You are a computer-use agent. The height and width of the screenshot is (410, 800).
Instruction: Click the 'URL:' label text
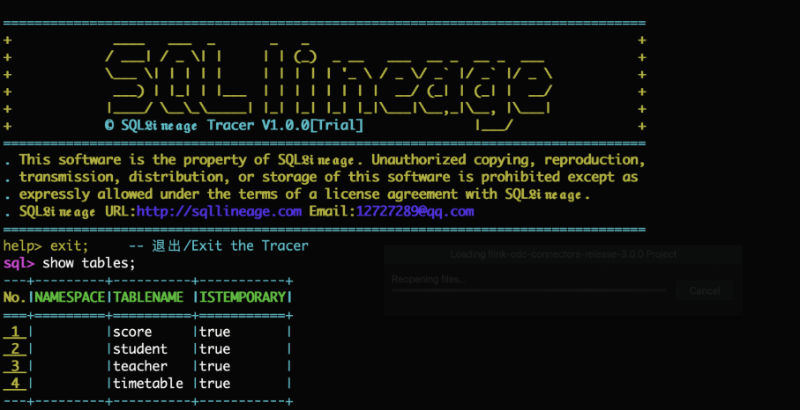coord(120,211)
